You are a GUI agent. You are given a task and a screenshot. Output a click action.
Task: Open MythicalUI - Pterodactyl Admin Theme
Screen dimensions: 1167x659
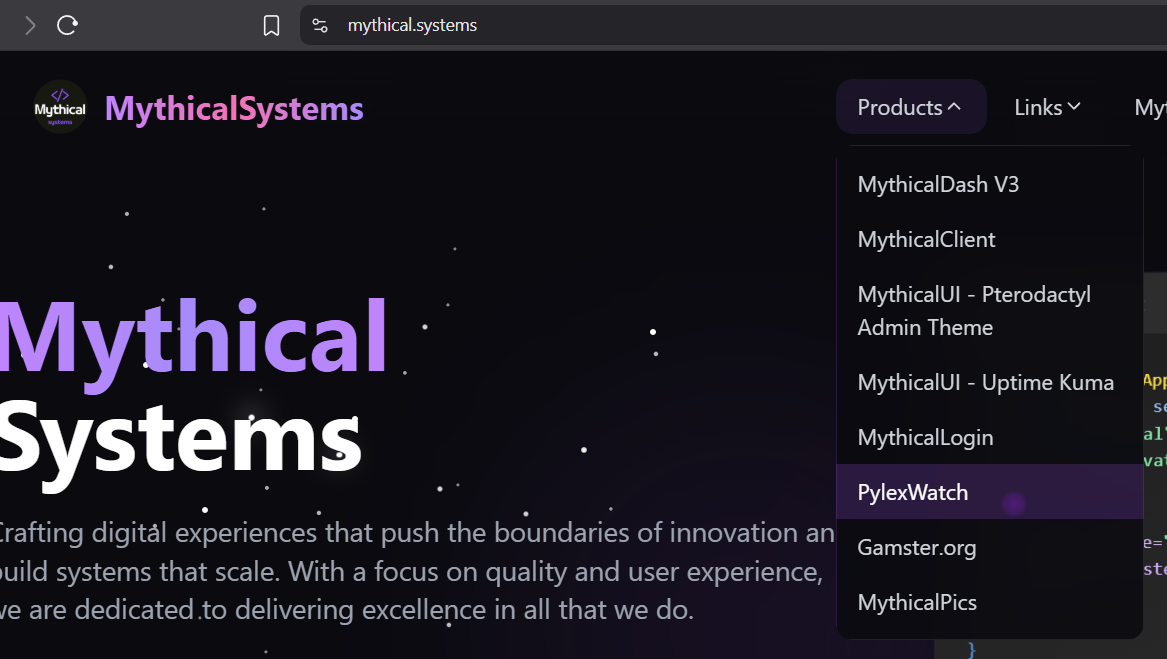[973, 310]
